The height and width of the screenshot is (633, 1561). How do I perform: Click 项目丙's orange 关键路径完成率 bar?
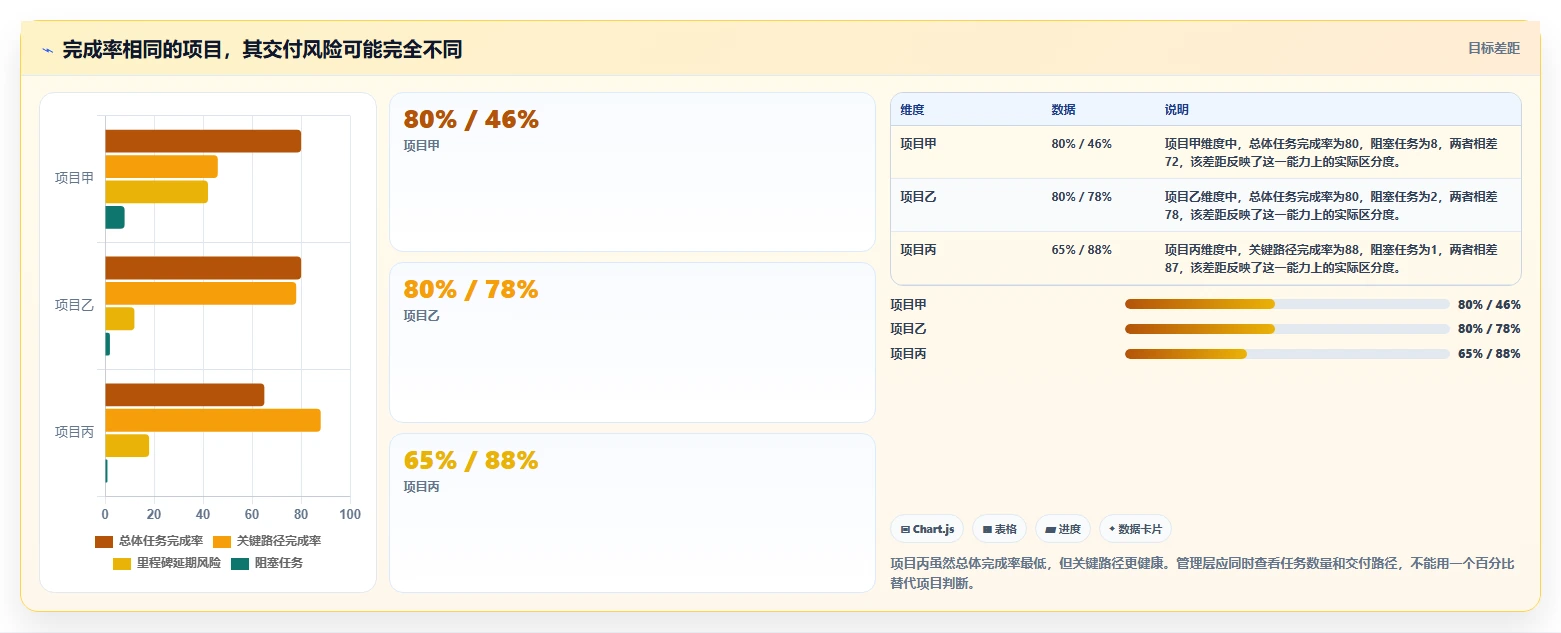tap(213, 420)
